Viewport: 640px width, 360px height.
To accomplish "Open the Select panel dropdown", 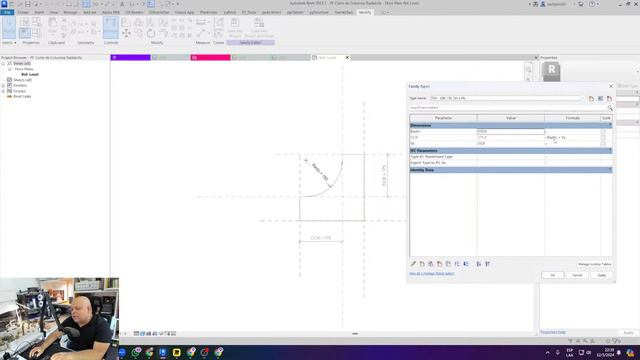I will pyautogui.click(x=9, y=42).
